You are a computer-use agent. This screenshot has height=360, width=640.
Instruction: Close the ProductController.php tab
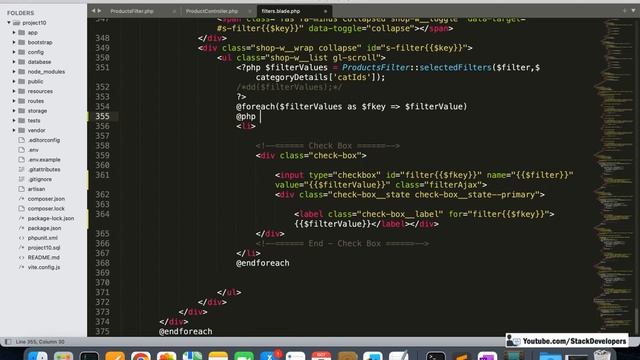click(x=250, y=11)
